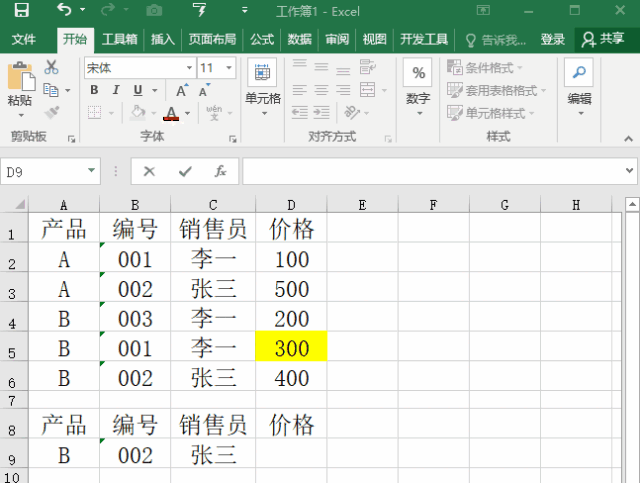
Task: Click the 登录 sign-in button
Action: click(553, 39)
